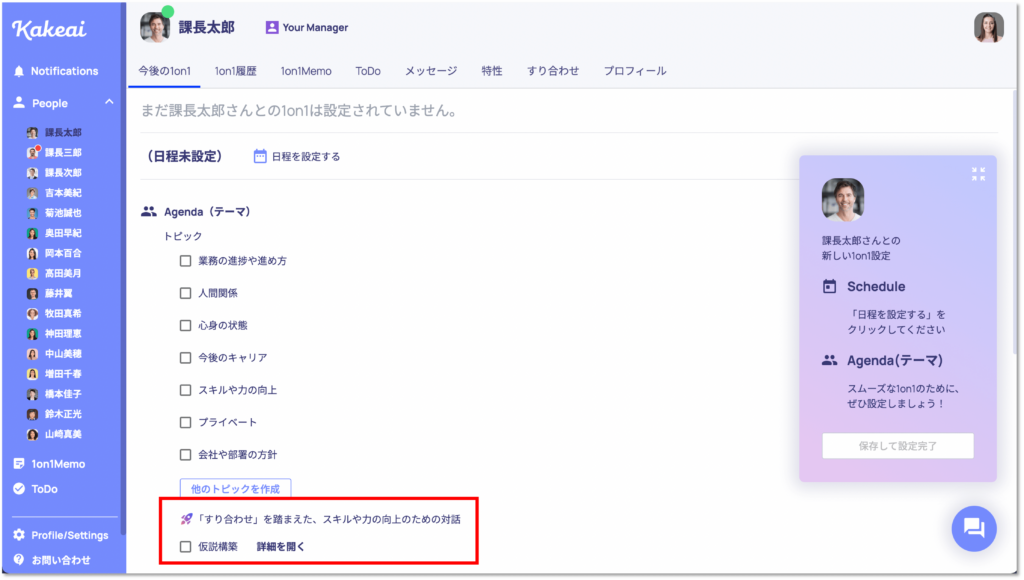Click Schedule calendar icon in side panel

click(829, 287)
